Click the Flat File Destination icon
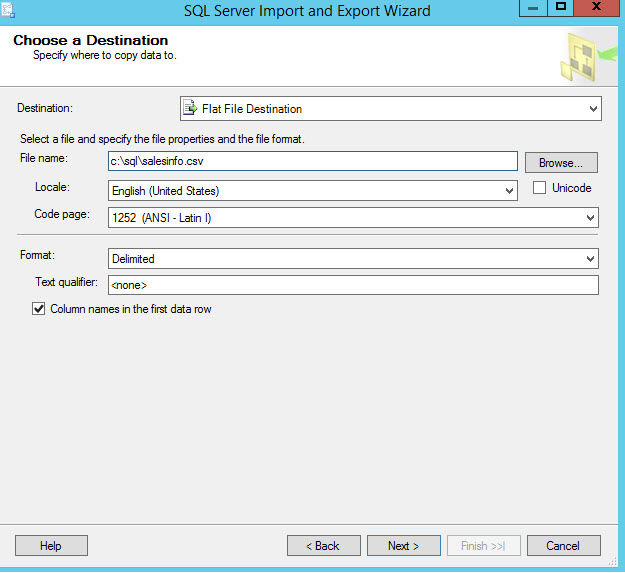Image resolution: width=625 pixels, height=573 pixels. click(x=191, y=108)
